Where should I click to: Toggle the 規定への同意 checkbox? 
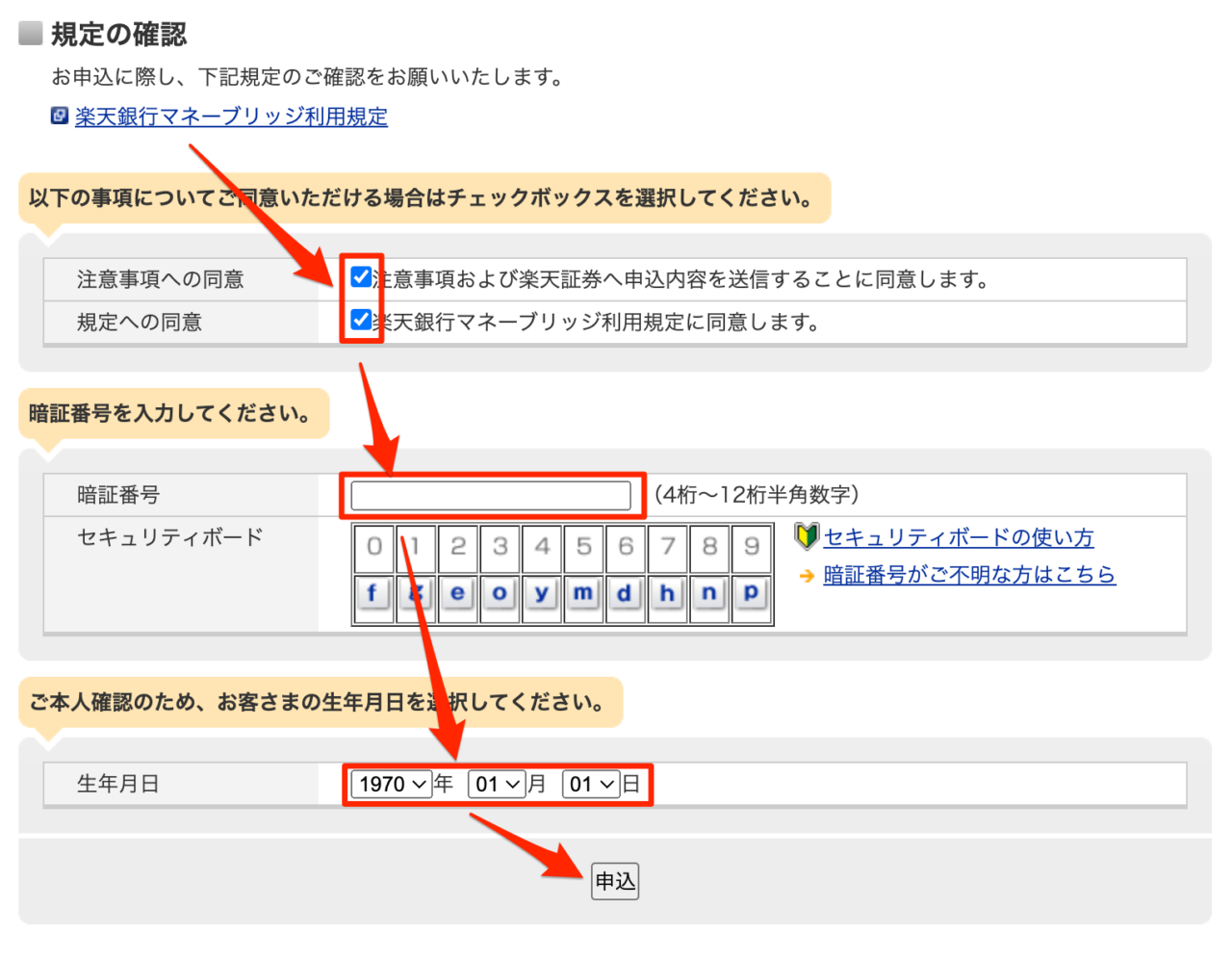pyautogui.click(x=361, y=320)
